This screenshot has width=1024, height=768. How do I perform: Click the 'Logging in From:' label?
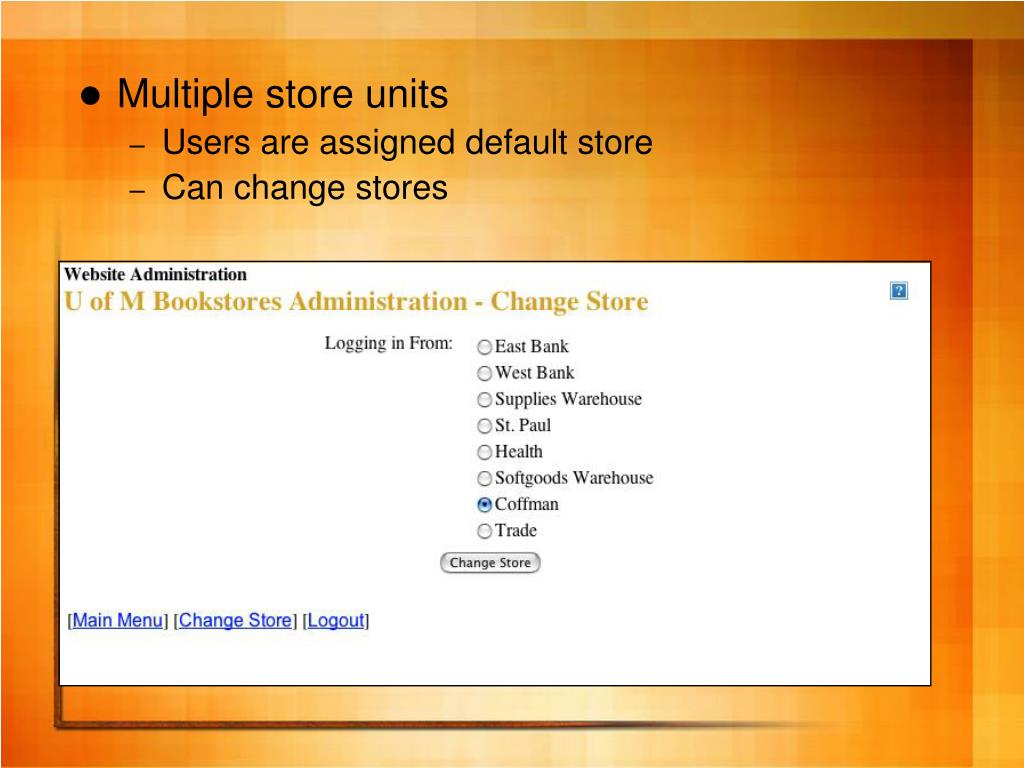point(389,344)
